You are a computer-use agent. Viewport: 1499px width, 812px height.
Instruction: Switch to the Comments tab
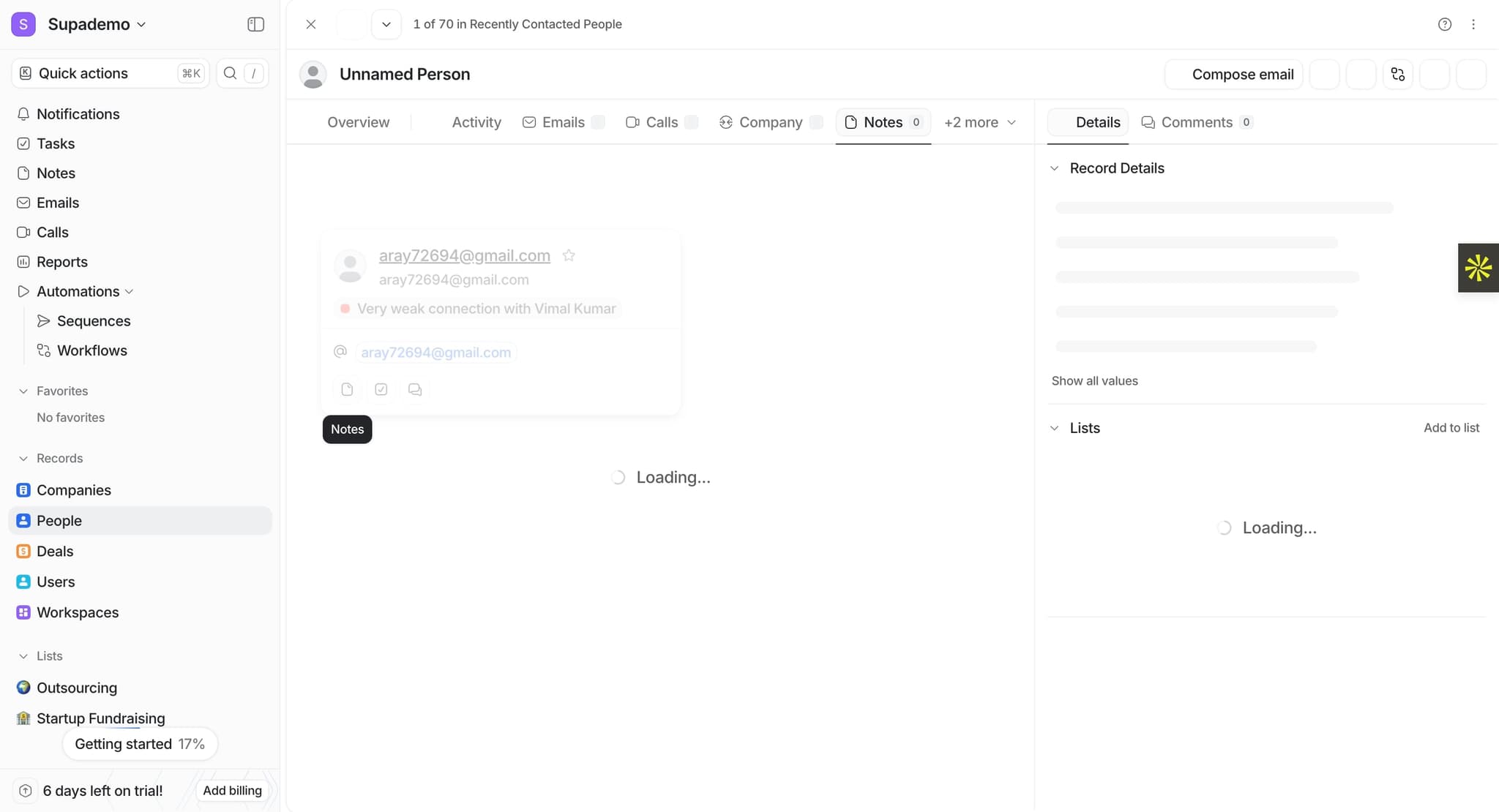point(1196,122)
